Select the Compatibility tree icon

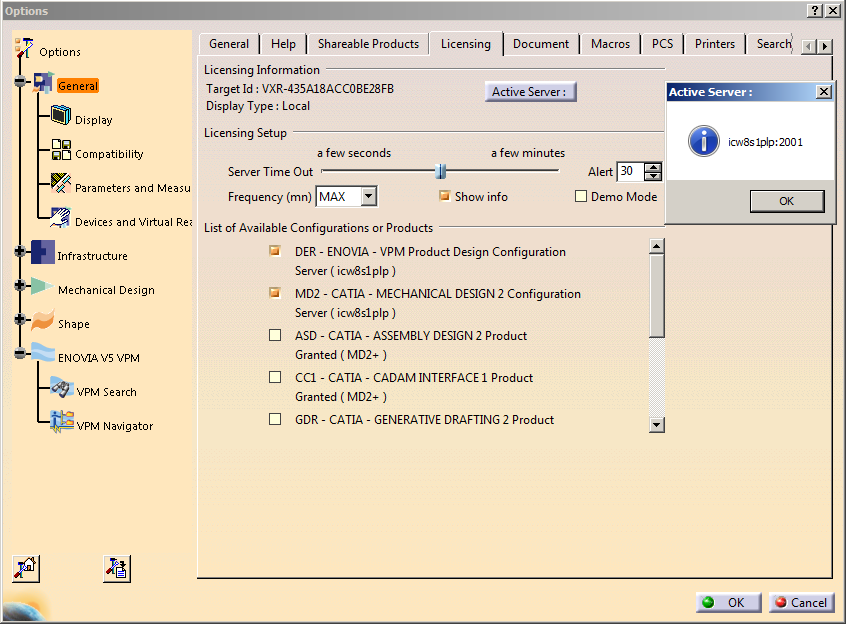[x=61, y=151]
